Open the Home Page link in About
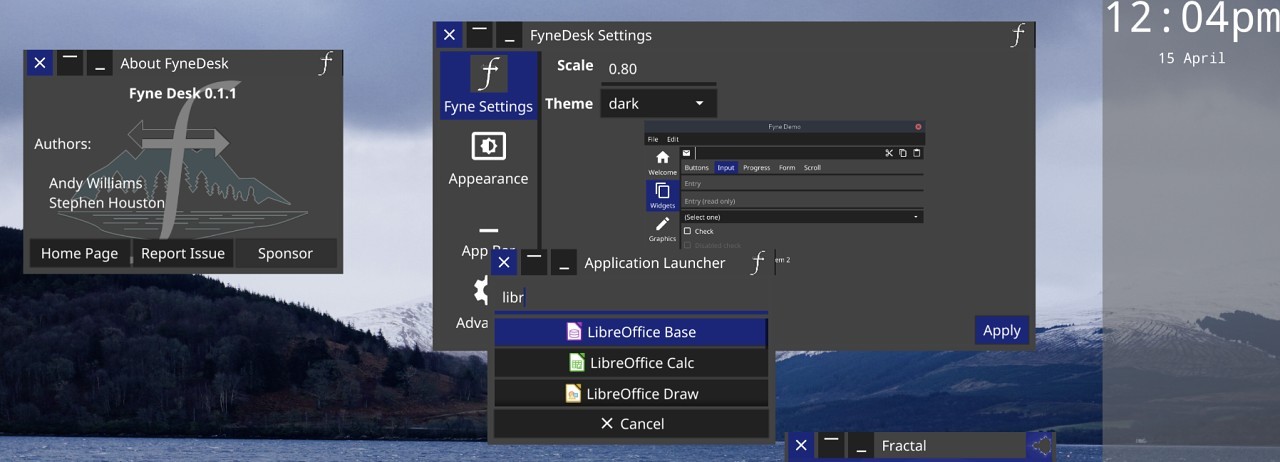The height and width of the screenshot is (462, 1280). (x=79, y=253)
